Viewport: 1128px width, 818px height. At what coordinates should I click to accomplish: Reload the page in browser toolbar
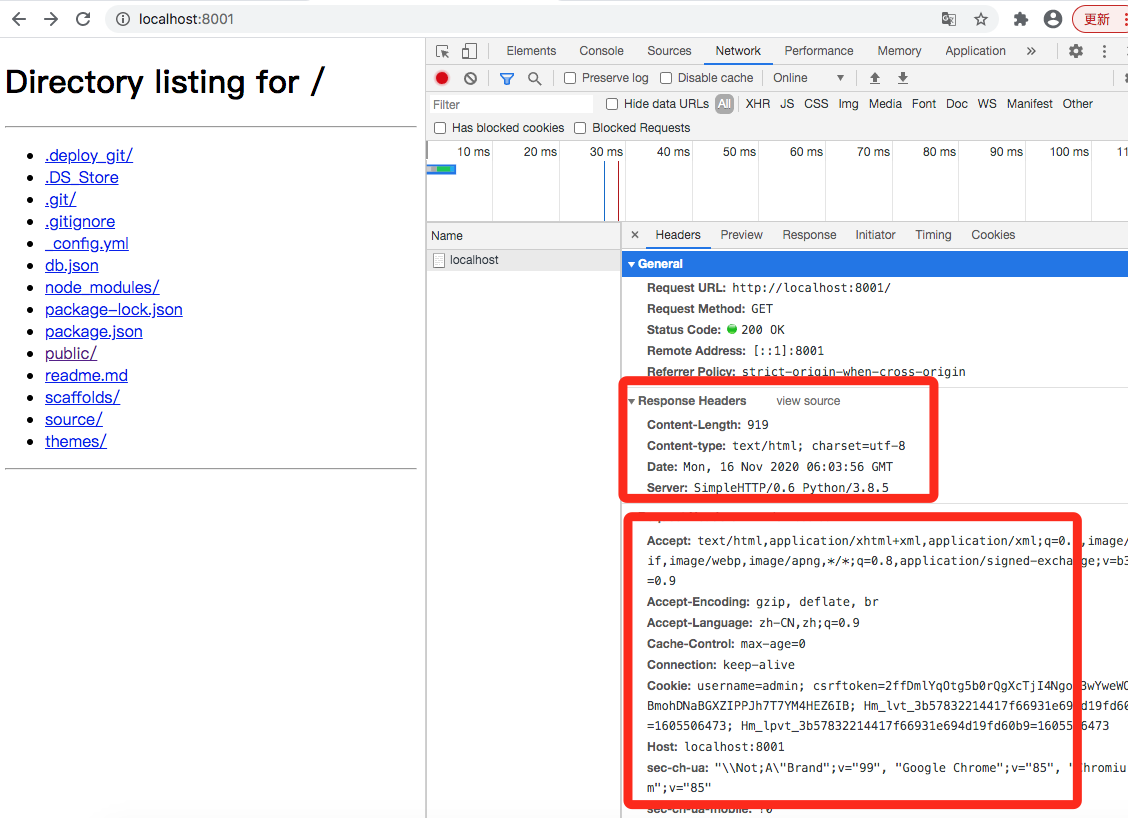click(x=83, y=19)
